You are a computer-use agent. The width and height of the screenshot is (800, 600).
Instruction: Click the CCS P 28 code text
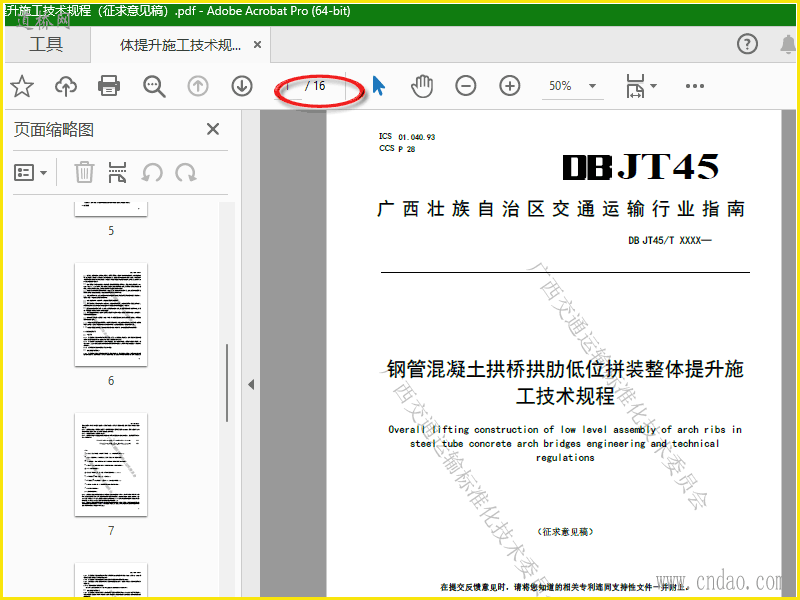pos(397,148)
